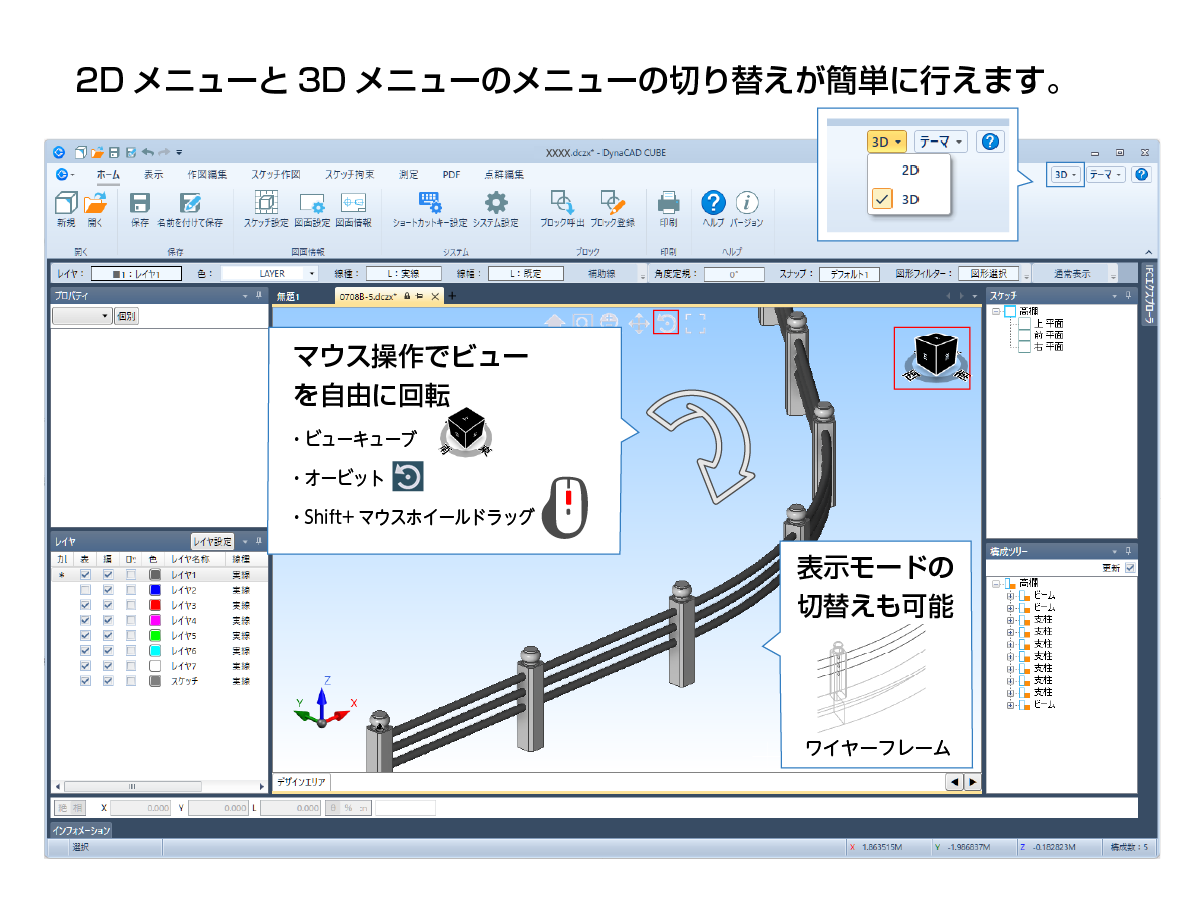
Task: Click the ブロック呼出 block call icon
Action: pyautogui.click(x=562, y=203)
